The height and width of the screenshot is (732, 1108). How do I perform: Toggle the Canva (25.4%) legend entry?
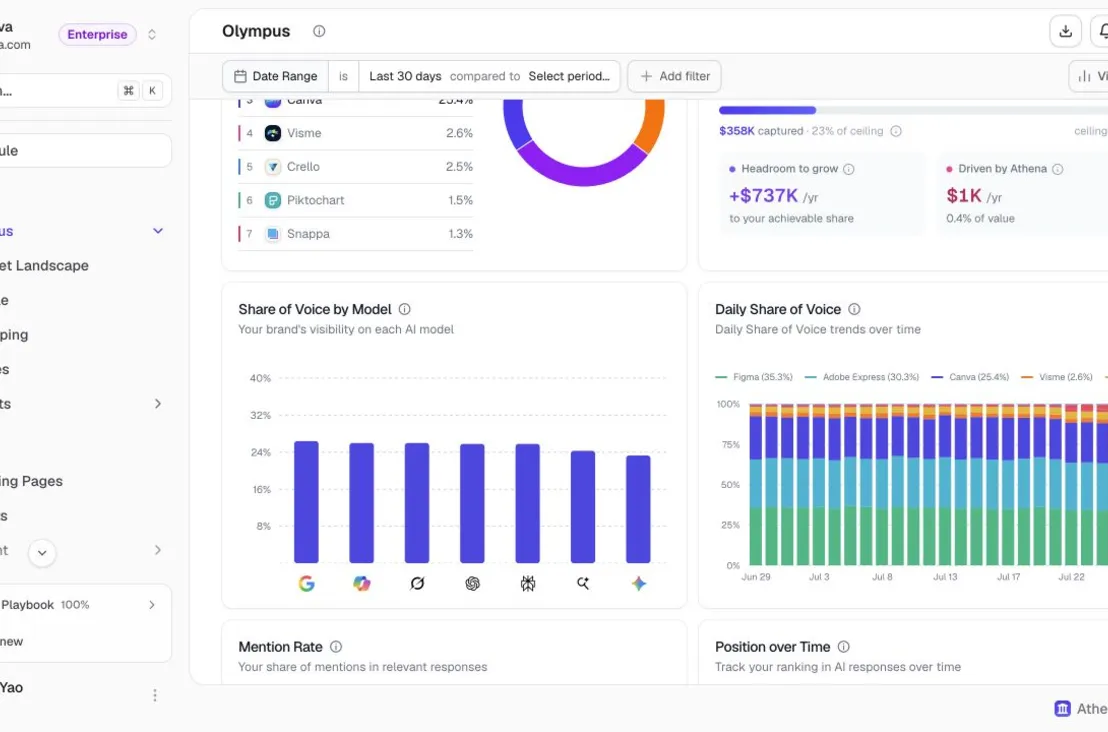tap(970, 377)
